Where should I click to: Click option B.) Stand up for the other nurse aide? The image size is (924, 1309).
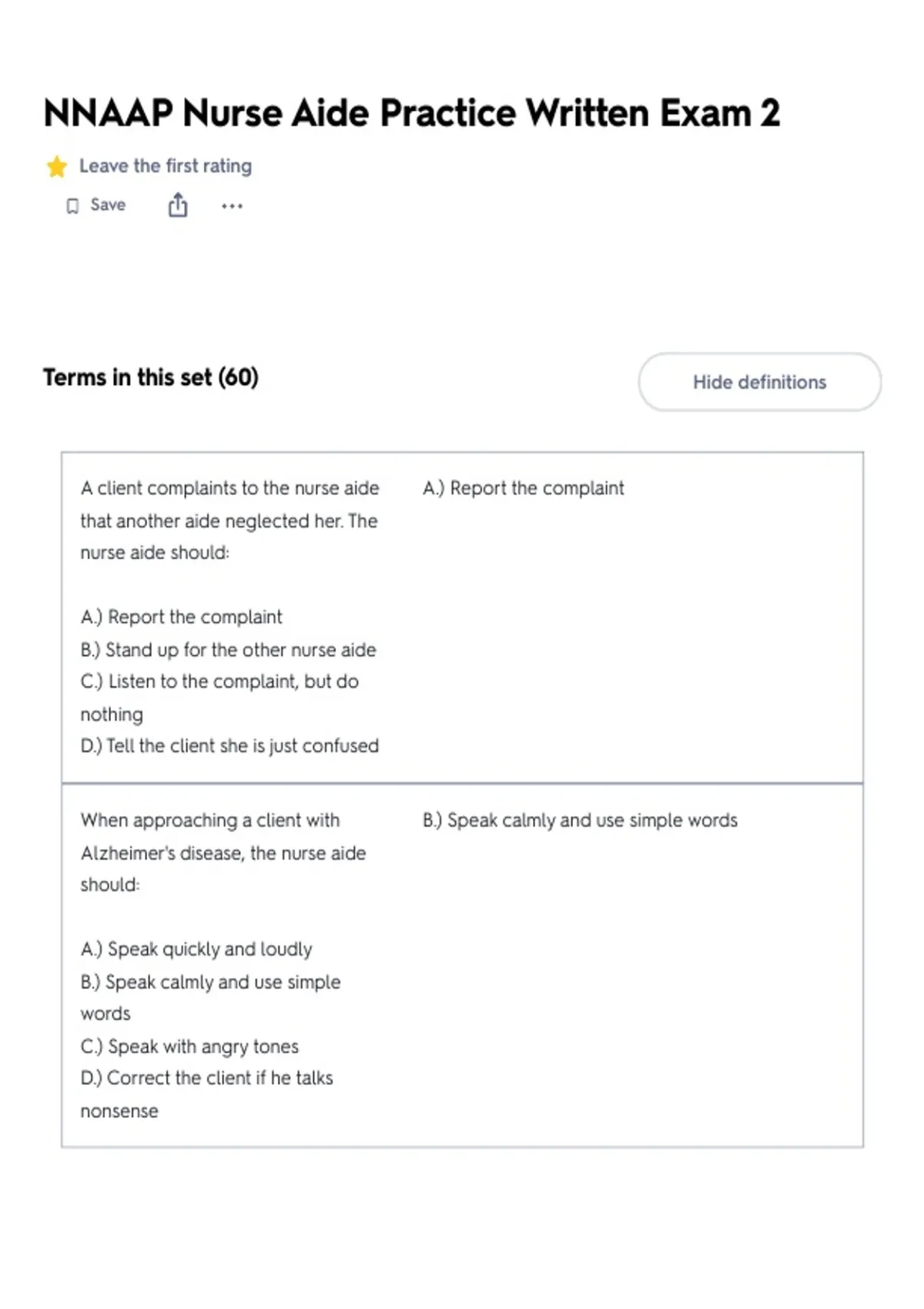pos(229,650)
